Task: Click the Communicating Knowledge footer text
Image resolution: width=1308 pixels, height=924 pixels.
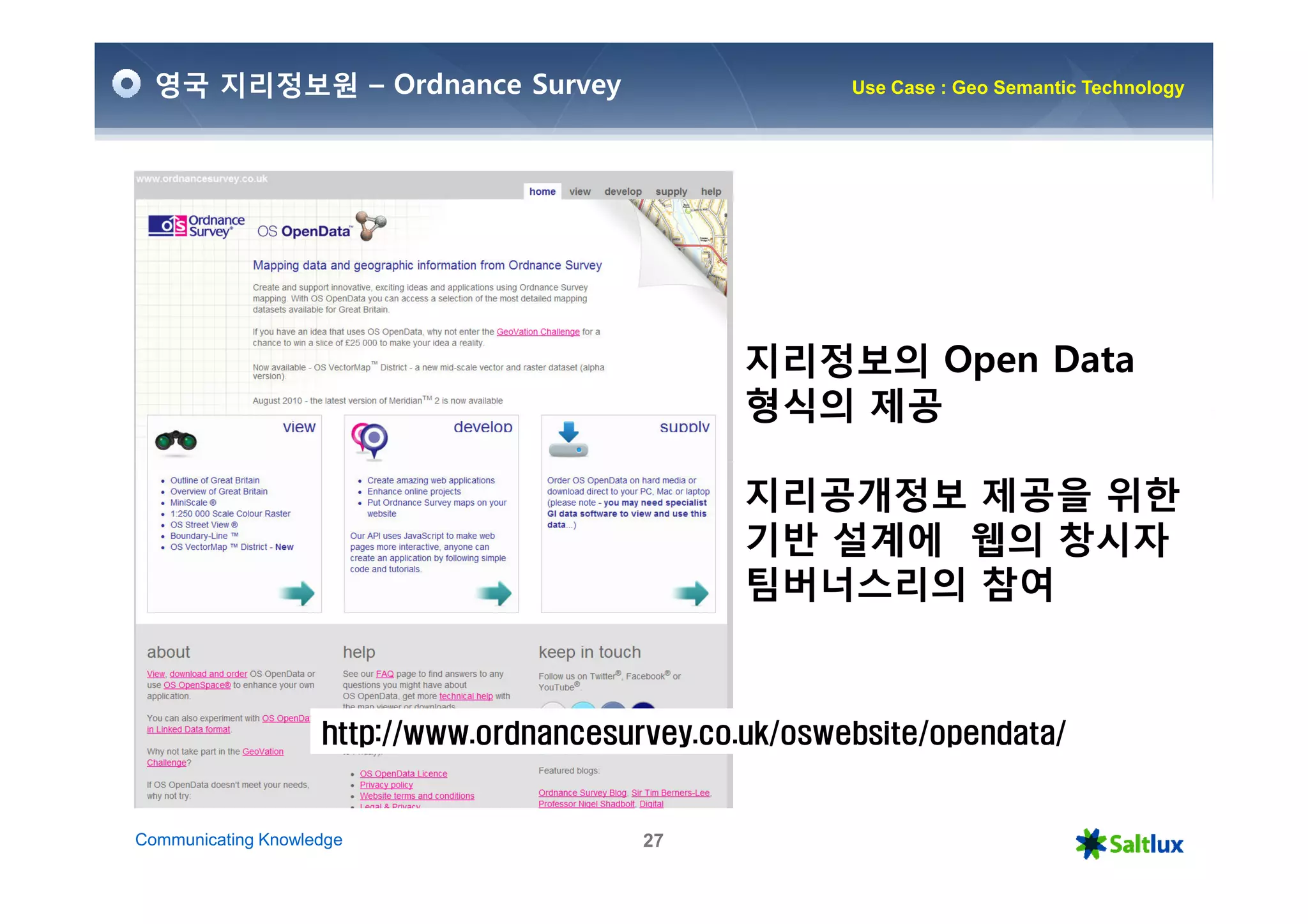Action: point(238,840)
